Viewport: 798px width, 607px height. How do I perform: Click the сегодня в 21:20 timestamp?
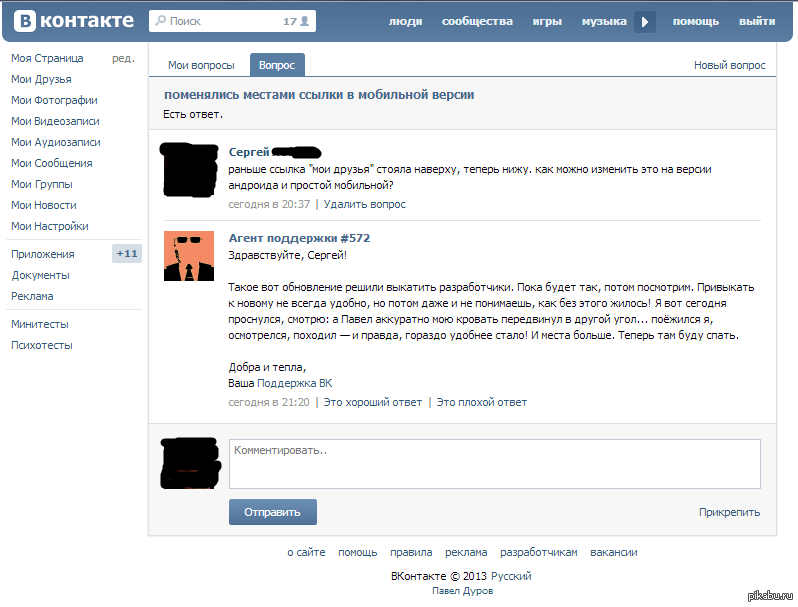pos(269,402)
